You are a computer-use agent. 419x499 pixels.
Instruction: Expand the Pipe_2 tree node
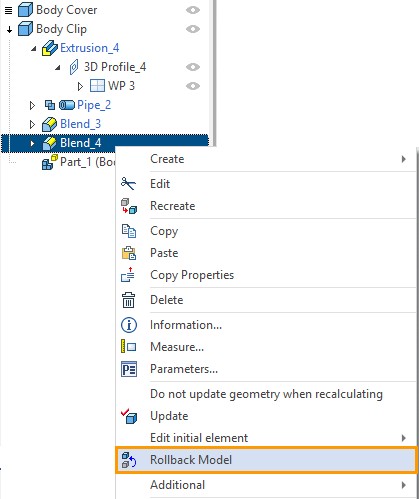[32, 105]
